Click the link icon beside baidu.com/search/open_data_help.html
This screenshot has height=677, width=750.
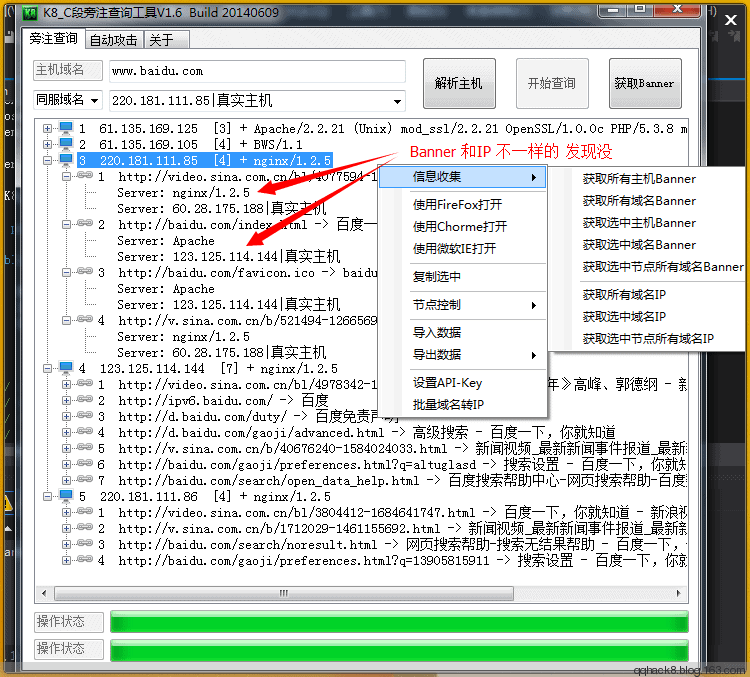pyautogui.click(x=85, y=479)
